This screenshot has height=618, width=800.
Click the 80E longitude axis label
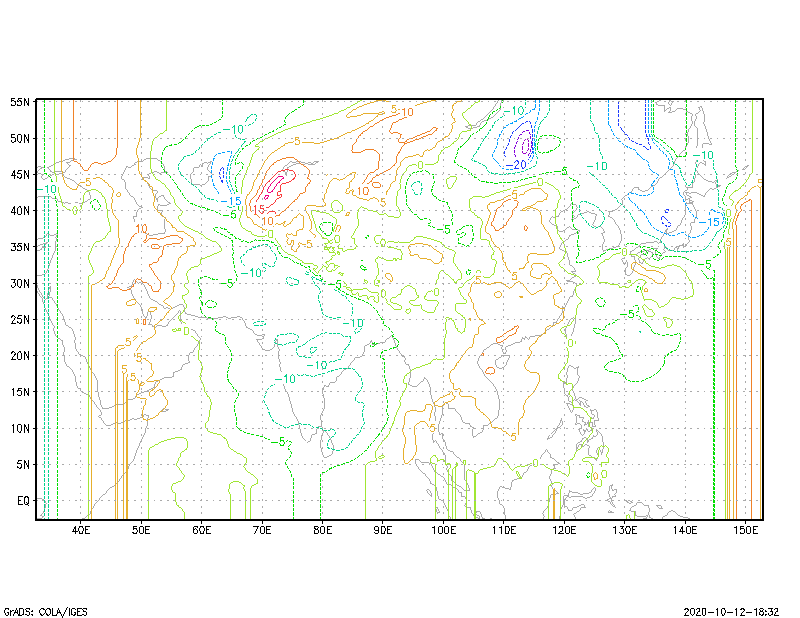coord(322,530)
